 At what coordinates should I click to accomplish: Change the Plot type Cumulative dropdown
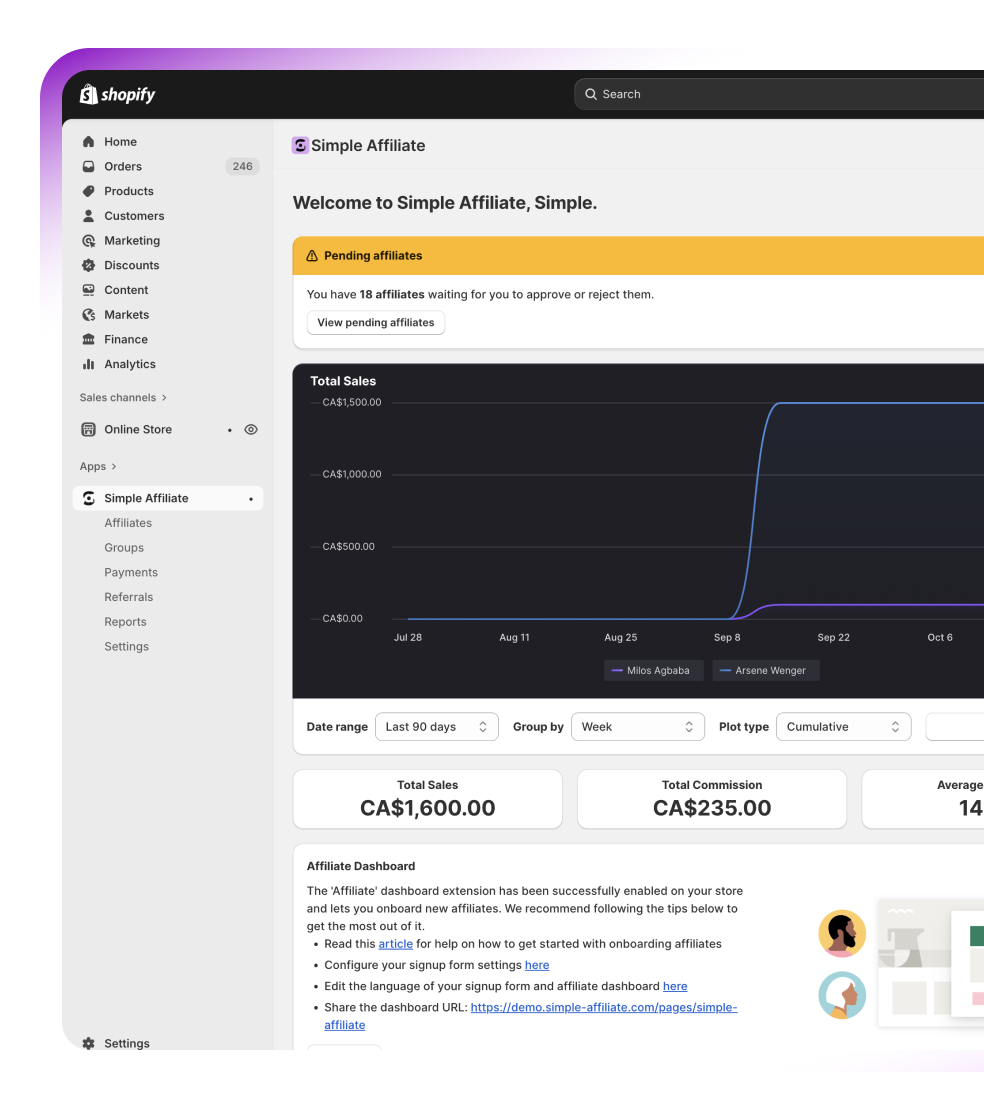(843, 727)
